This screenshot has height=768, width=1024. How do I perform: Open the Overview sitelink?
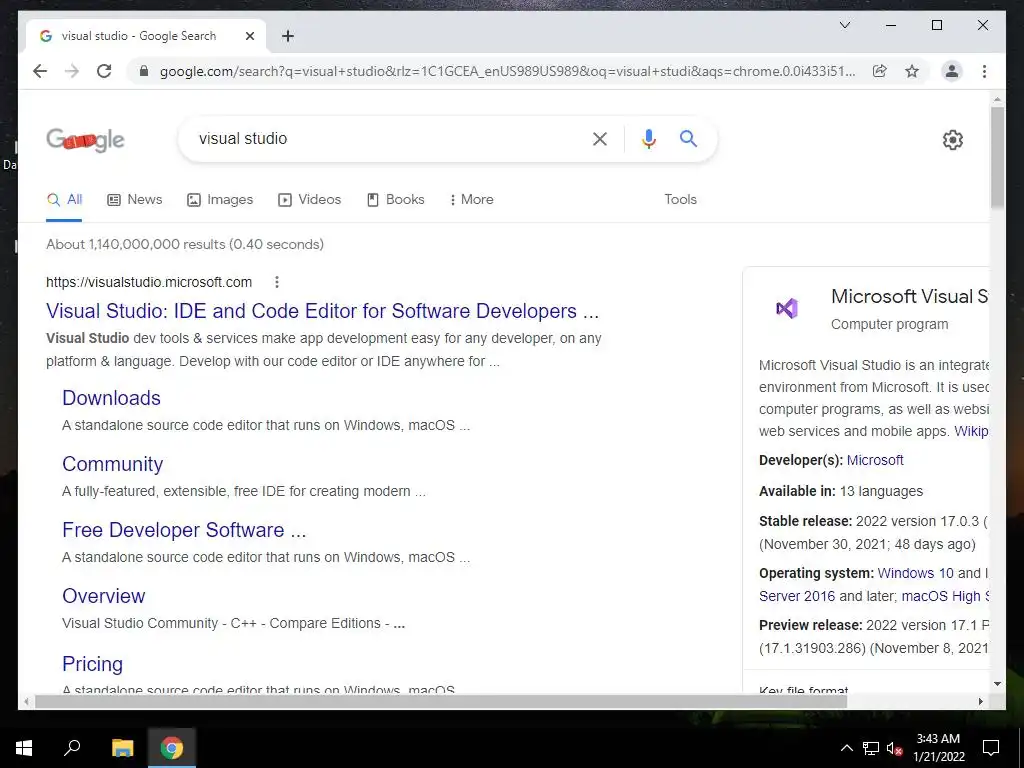[103, 596]
